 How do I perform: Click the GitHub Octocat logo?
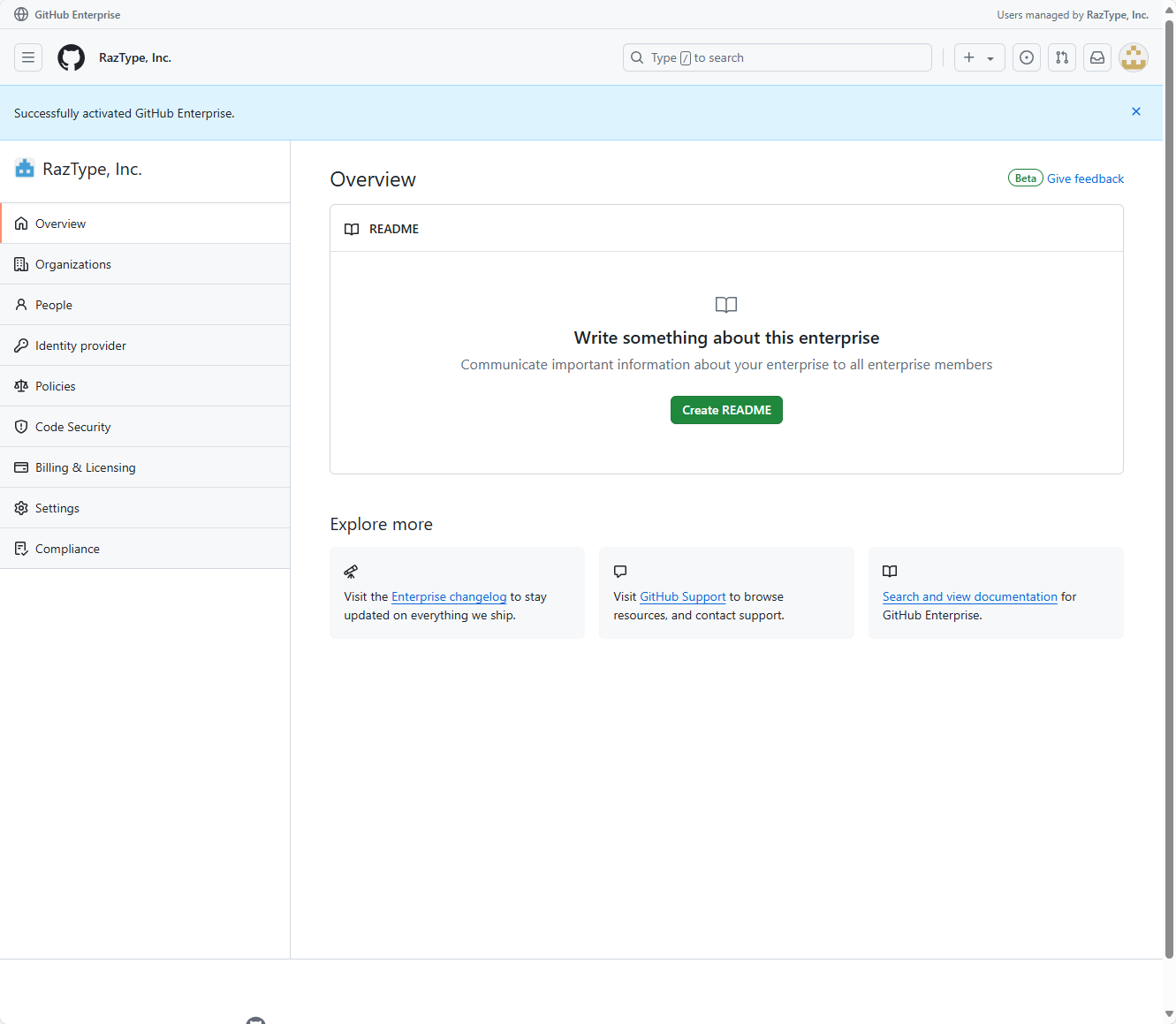72,57
